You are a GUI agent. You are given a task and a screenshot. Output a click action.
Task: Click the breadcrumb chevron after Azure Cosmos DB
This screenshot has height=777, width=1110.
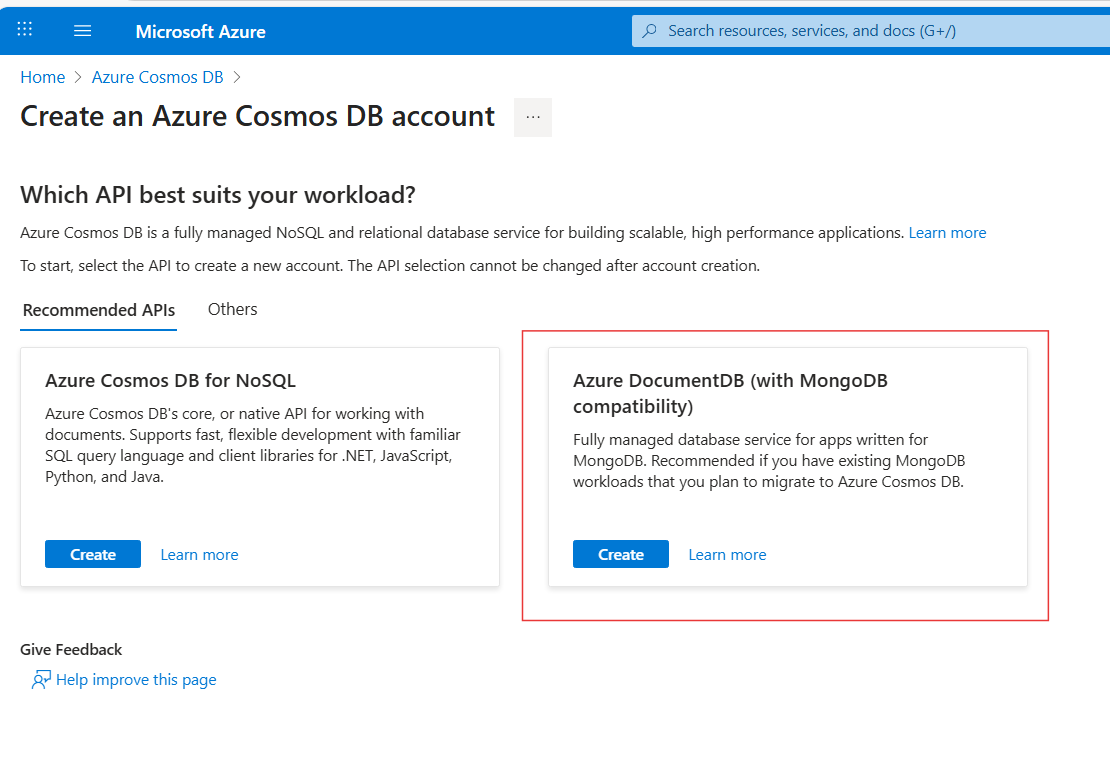[237, 77]
